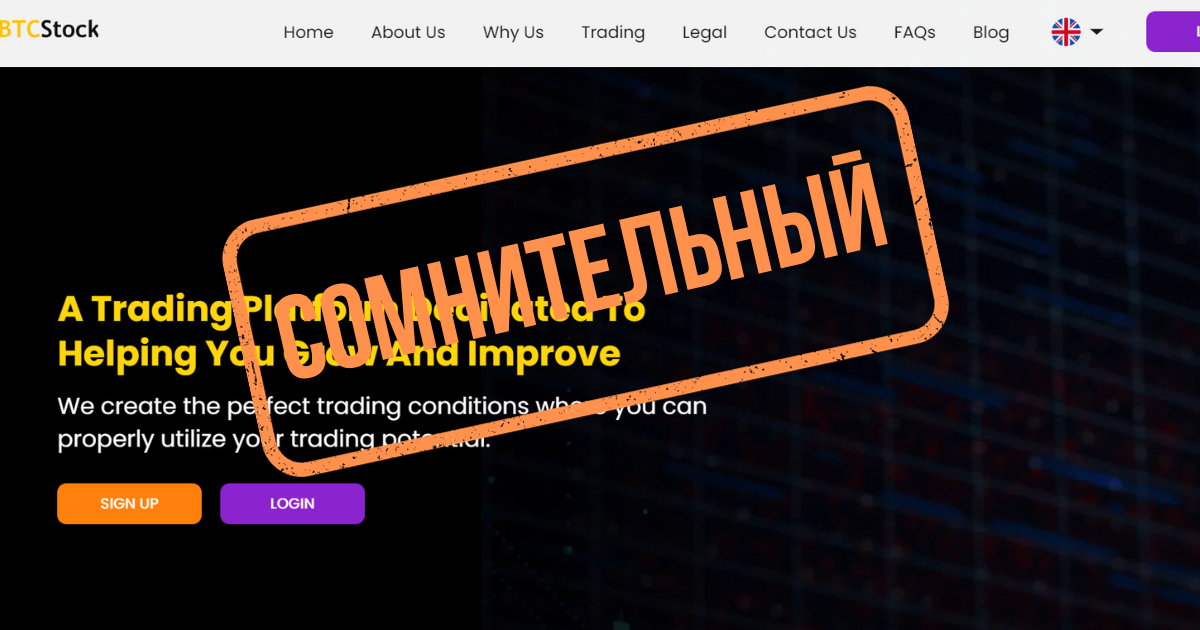Click the purple button in top-right header

(1173, 32)
